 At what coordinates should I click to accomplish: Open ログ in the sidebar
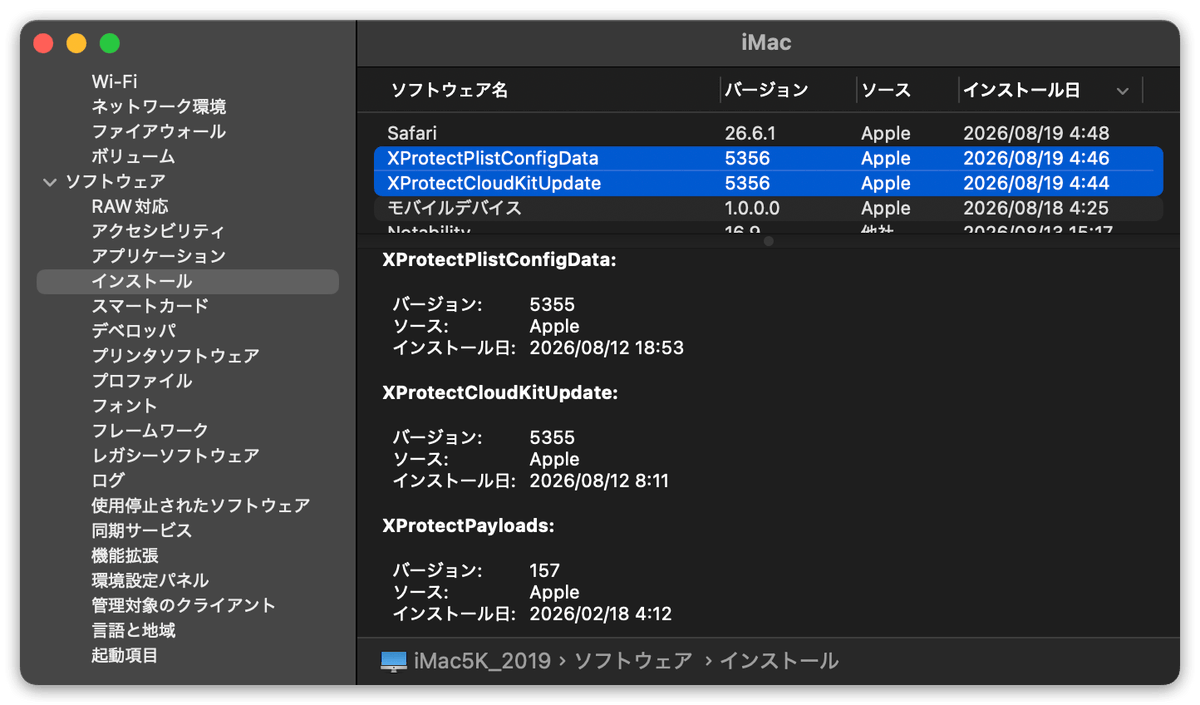[108, 481]
